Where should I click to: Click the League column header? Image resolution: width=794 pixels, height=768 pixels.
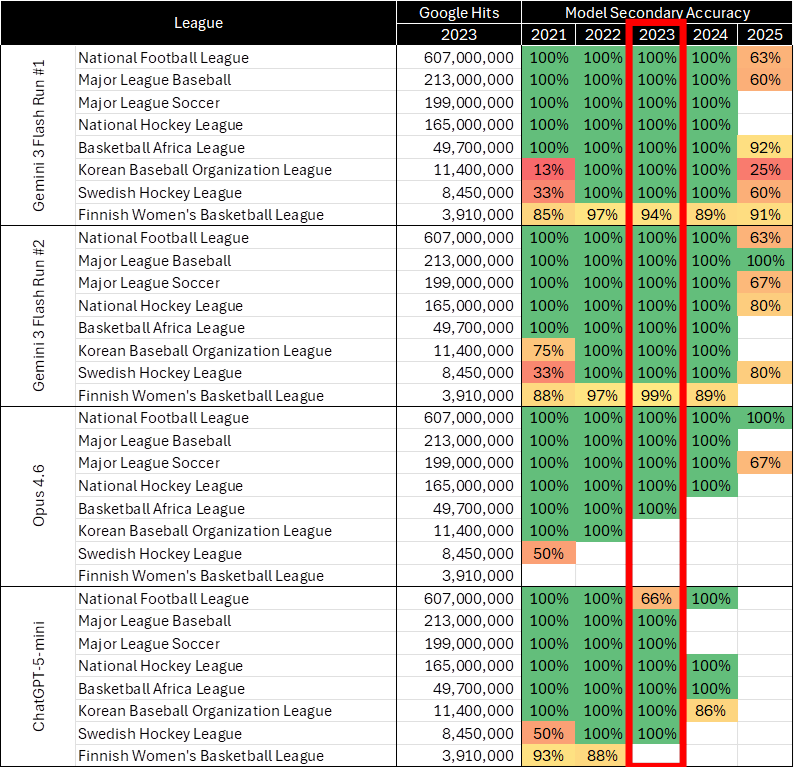tap(198, 23)
